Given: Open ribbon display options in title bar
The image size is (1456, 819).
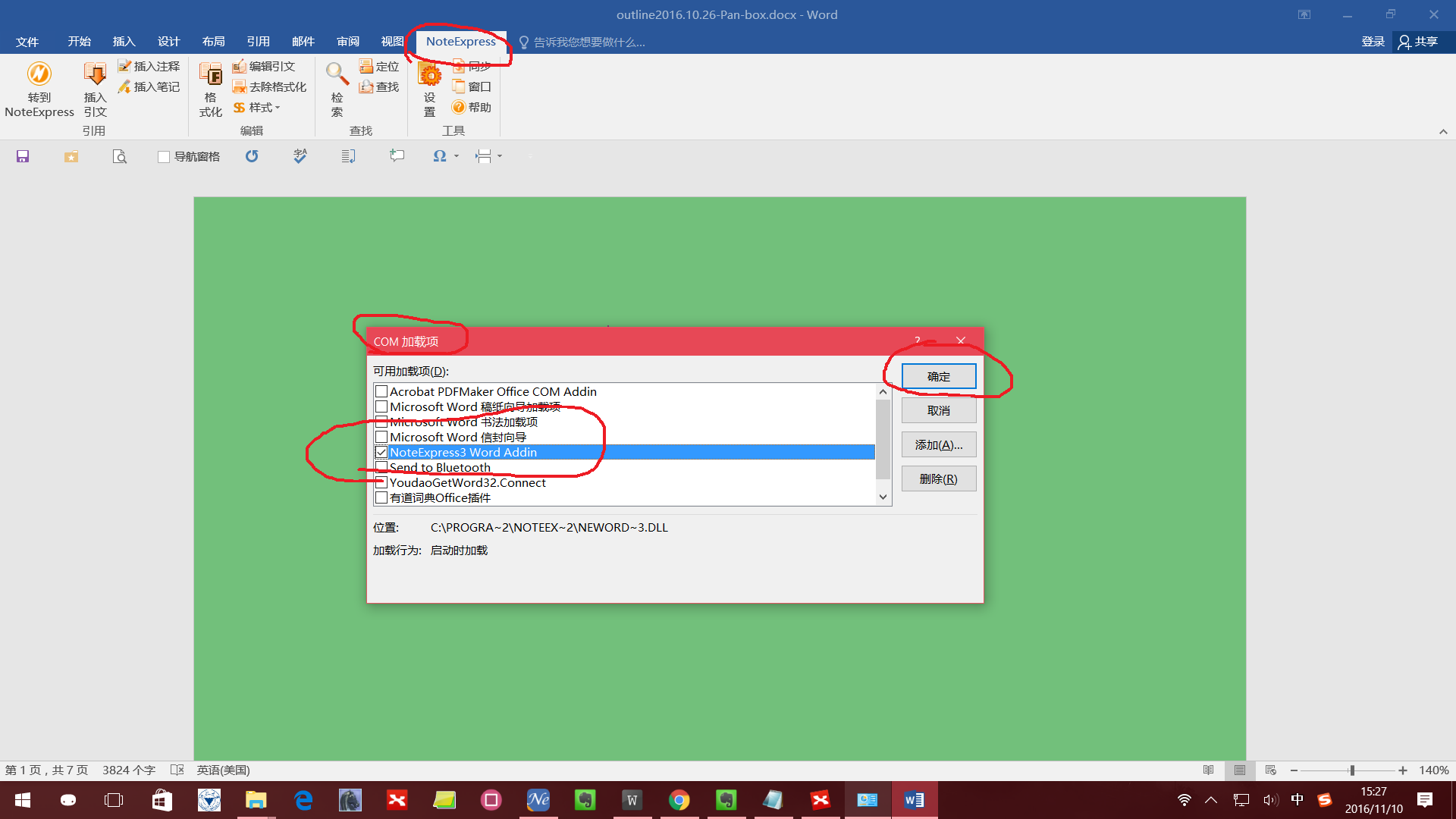Looking at the screenshot, I should (x=1304, y=14).
